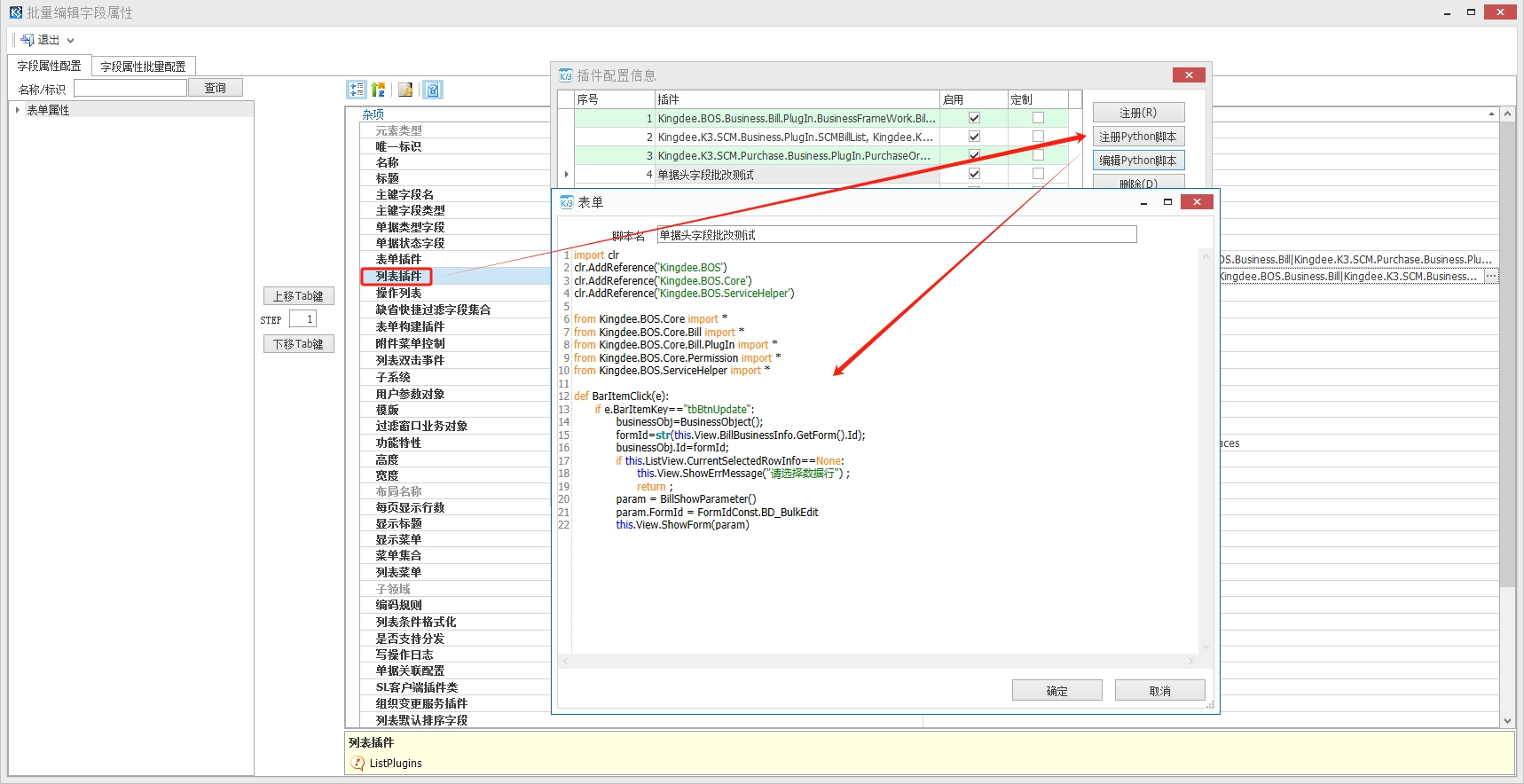Screen dimensions: 1524x784
Task: Click 编辑Python脚本 button
Action: click(x=1138, y=161)
